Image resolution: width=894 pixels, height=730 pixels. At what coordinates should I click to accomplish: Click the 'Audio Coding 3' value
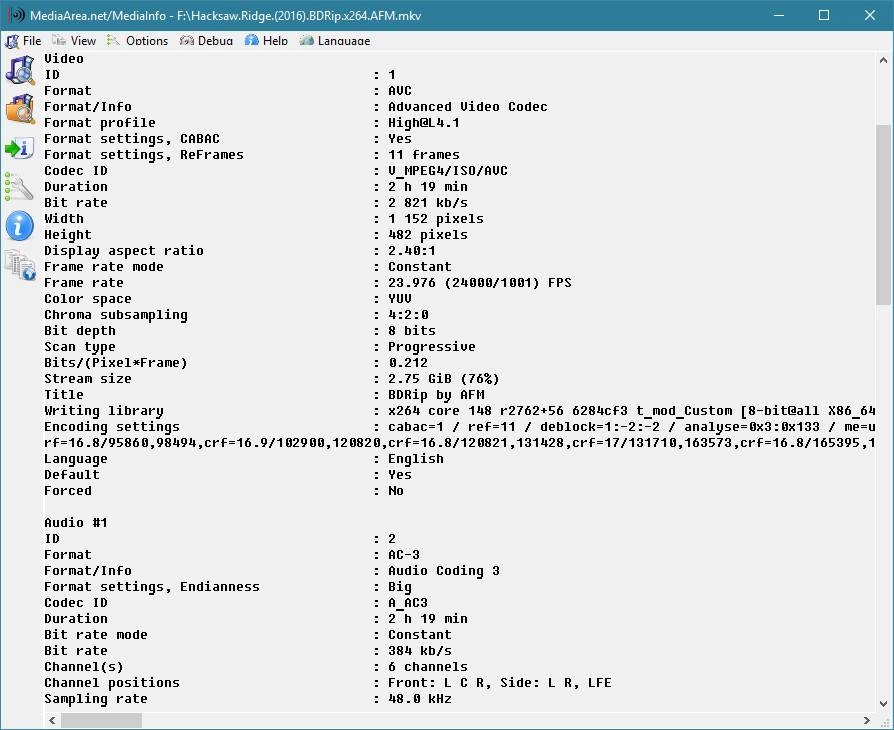[x=444, y=571]
